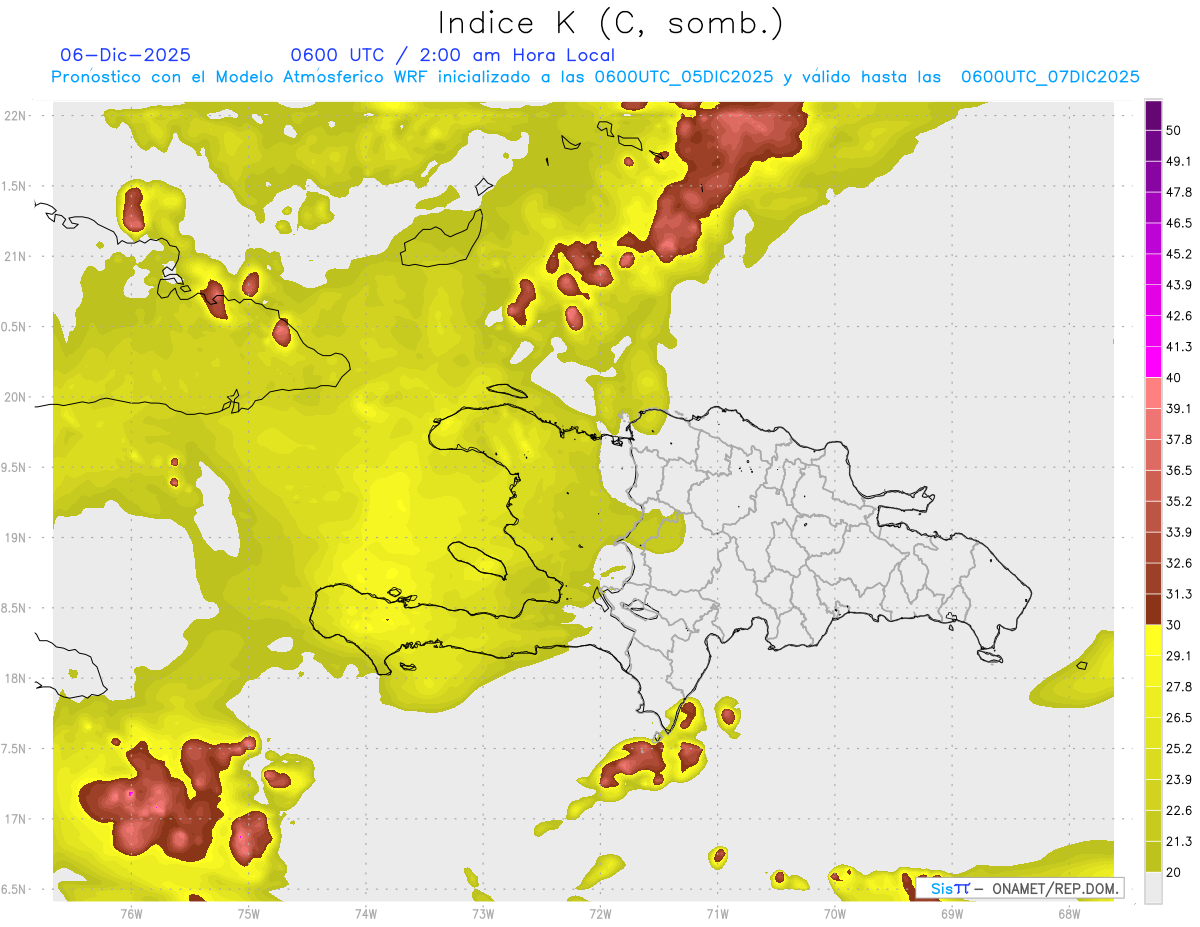Click the longitude label '73W'
Image resolution: width=1200 pixels, height=927 pixels.
[483, 913]
